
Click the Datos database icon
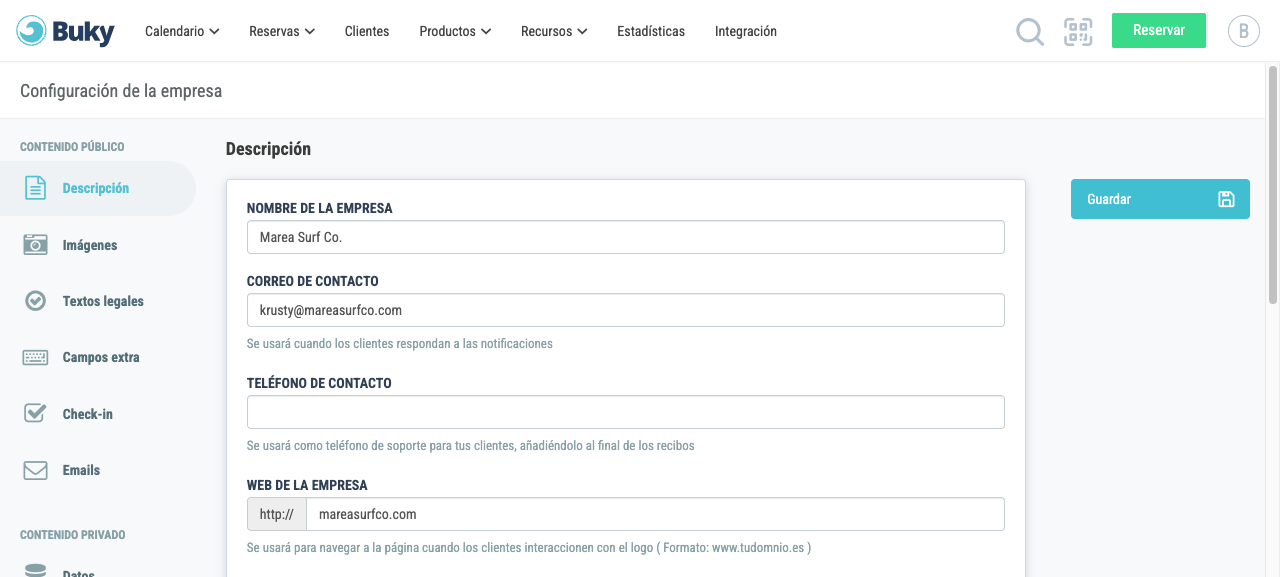(35, 570)
